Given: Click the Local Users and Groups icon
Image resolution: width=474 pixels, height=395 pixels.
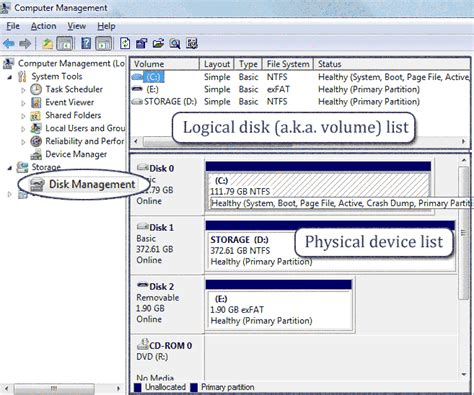Looking at the screenshot, I should point(36,128).
